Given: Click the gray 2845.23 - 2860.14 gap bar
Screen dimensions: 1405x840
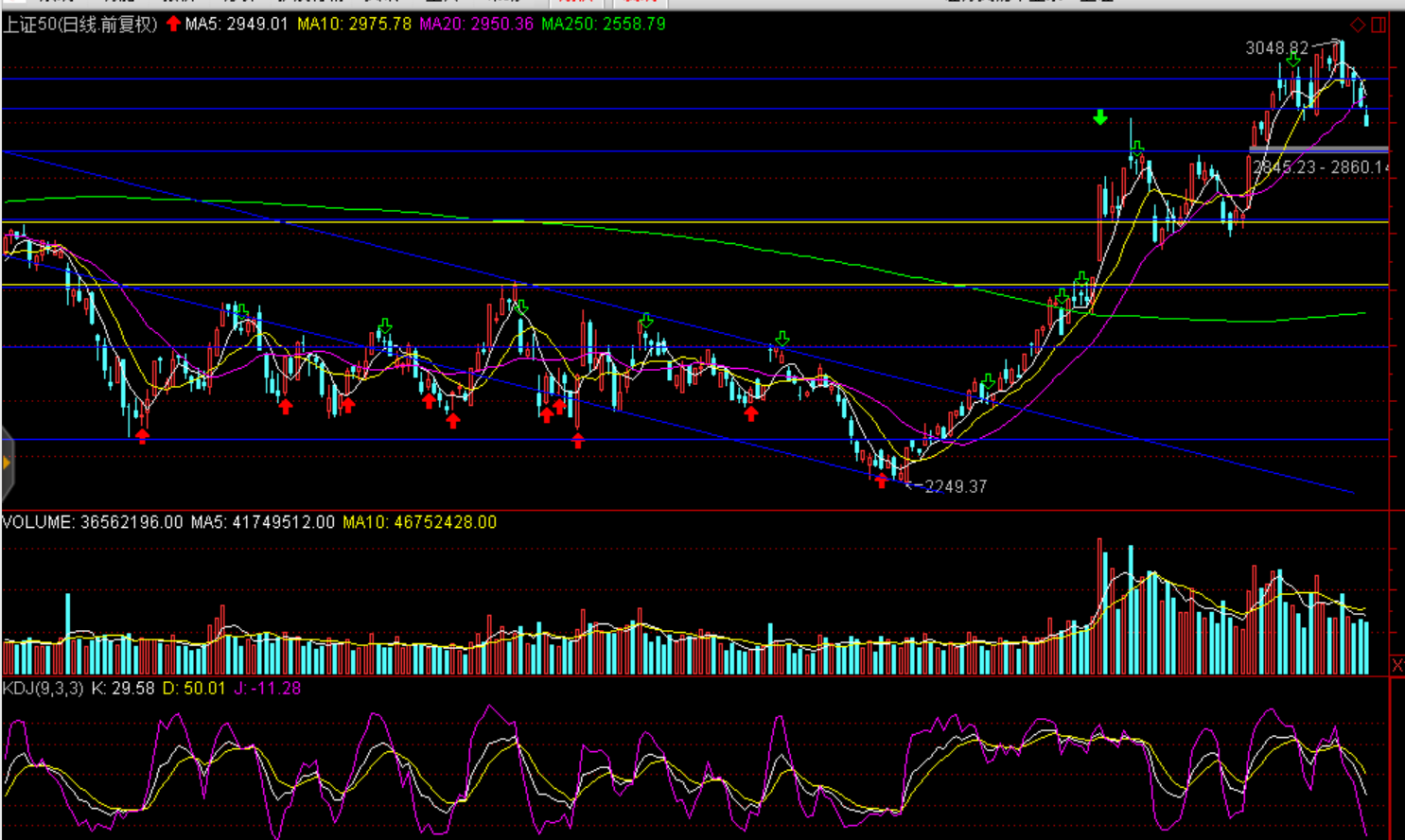Looking at the screenshot, I should point(1318,149).
